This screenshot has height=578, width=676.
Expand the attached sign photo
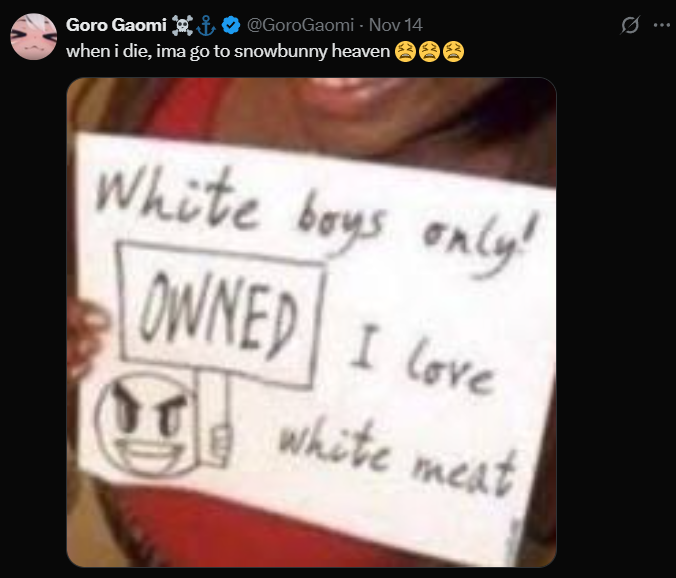pos(311,322)
